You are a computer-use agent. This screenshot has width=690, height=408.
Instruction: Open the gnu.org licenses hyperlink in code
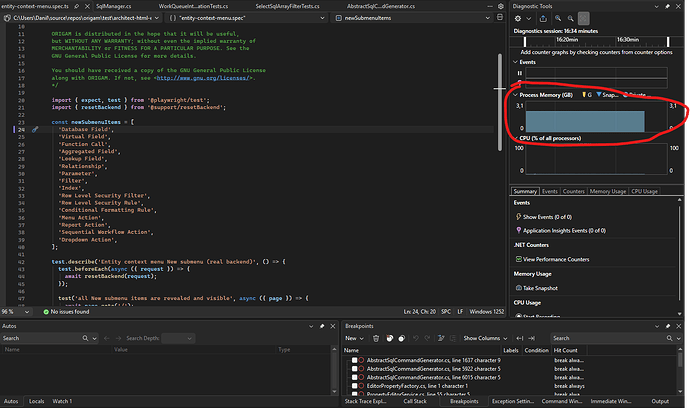[x=203, y=78]
